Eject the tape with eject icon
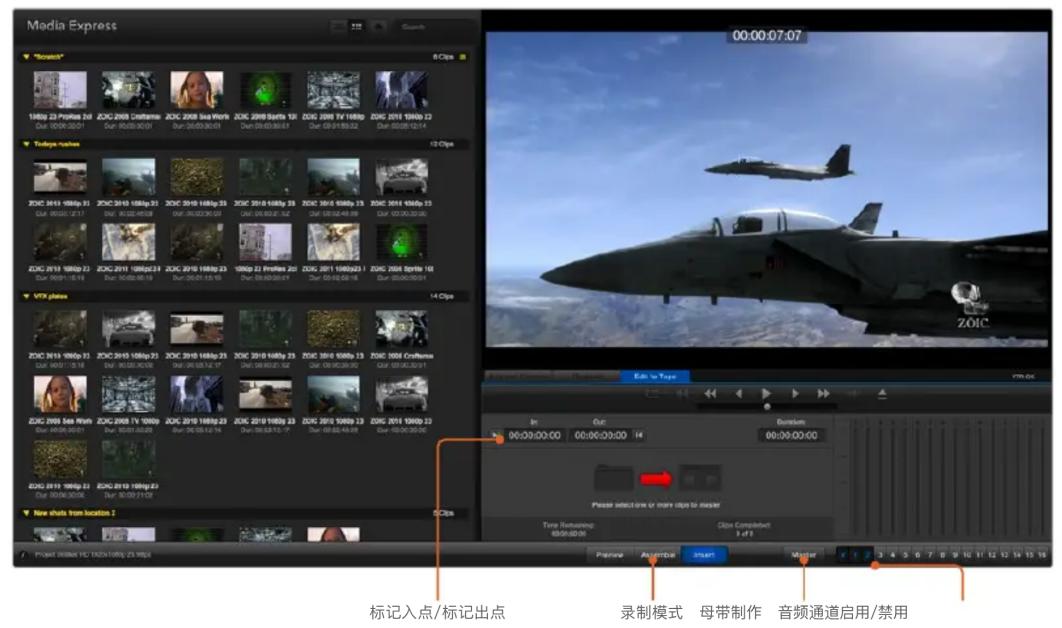1062x628 pixels. 882,394
